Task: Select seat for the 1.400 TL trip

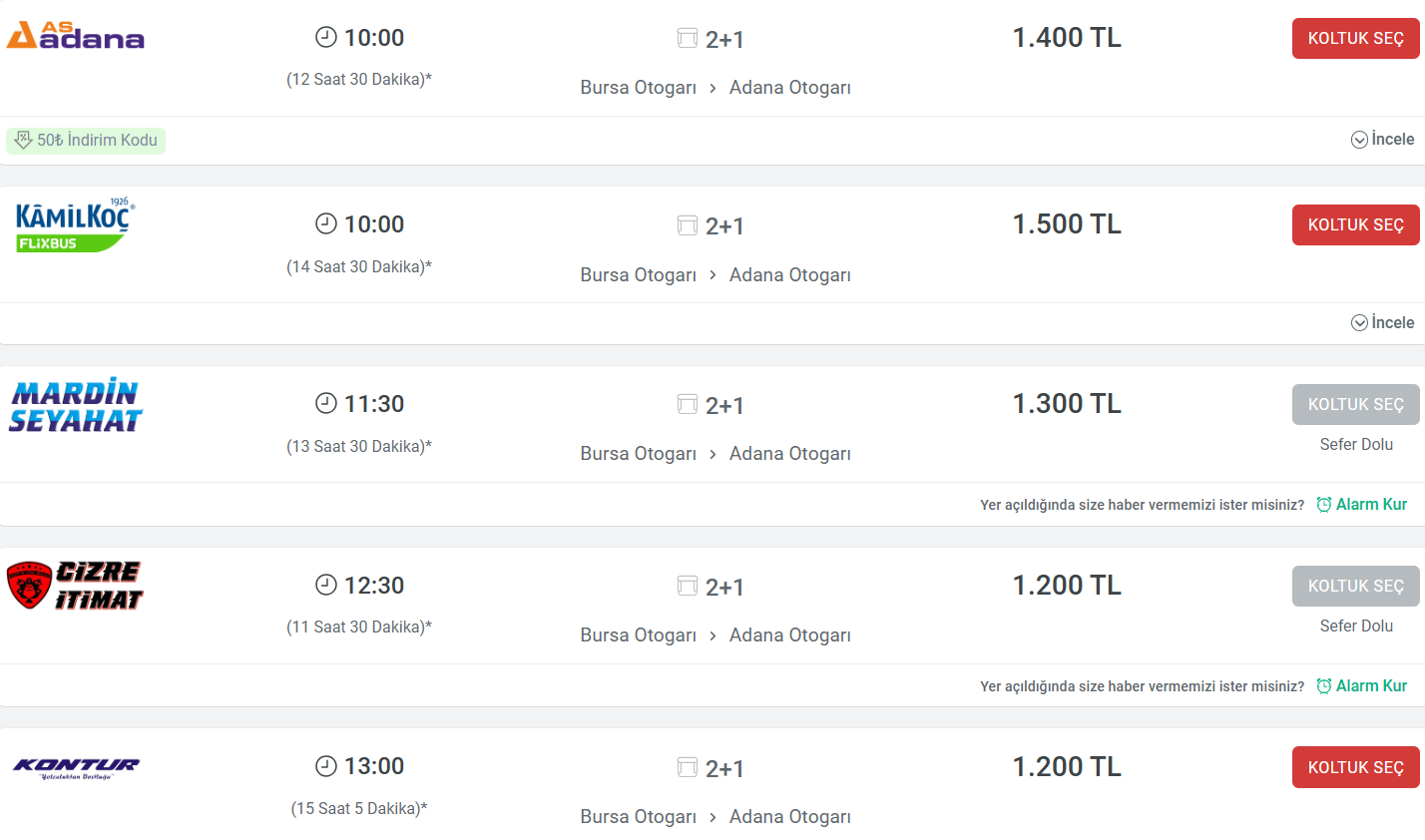Action: pyautogui.click(x=1355, y=38)
